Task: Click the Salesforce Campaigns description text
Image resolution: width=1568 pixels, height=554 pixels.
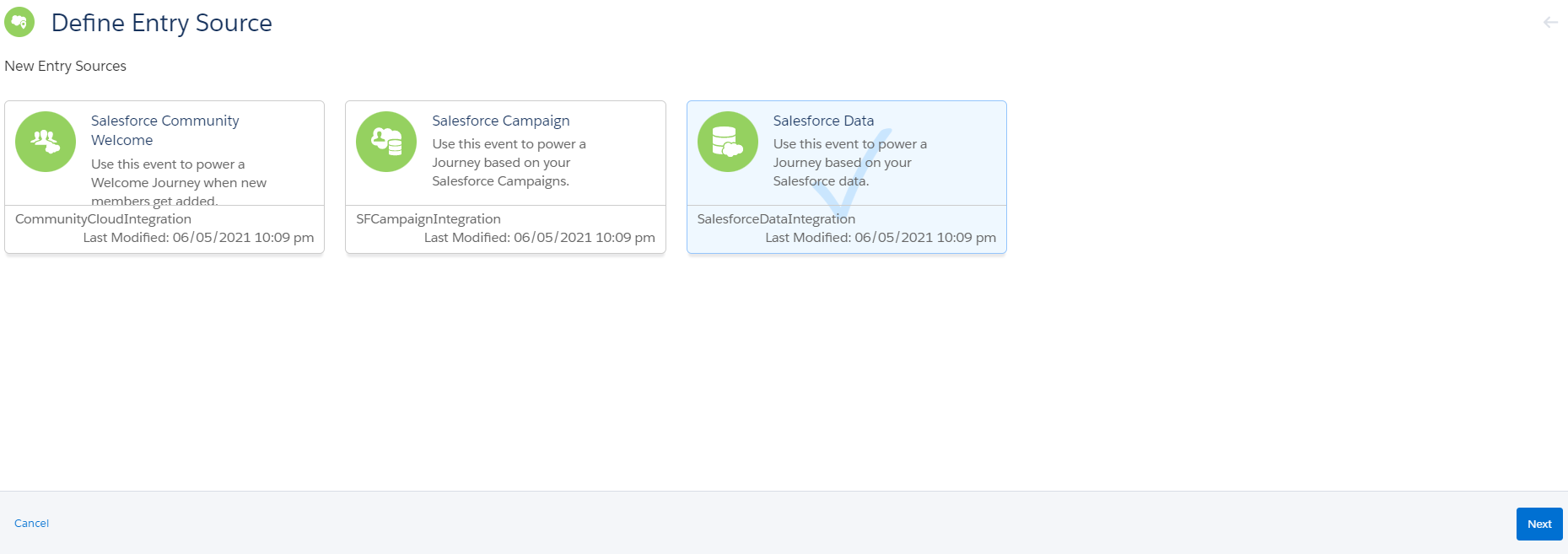Action: coord(509,163)
